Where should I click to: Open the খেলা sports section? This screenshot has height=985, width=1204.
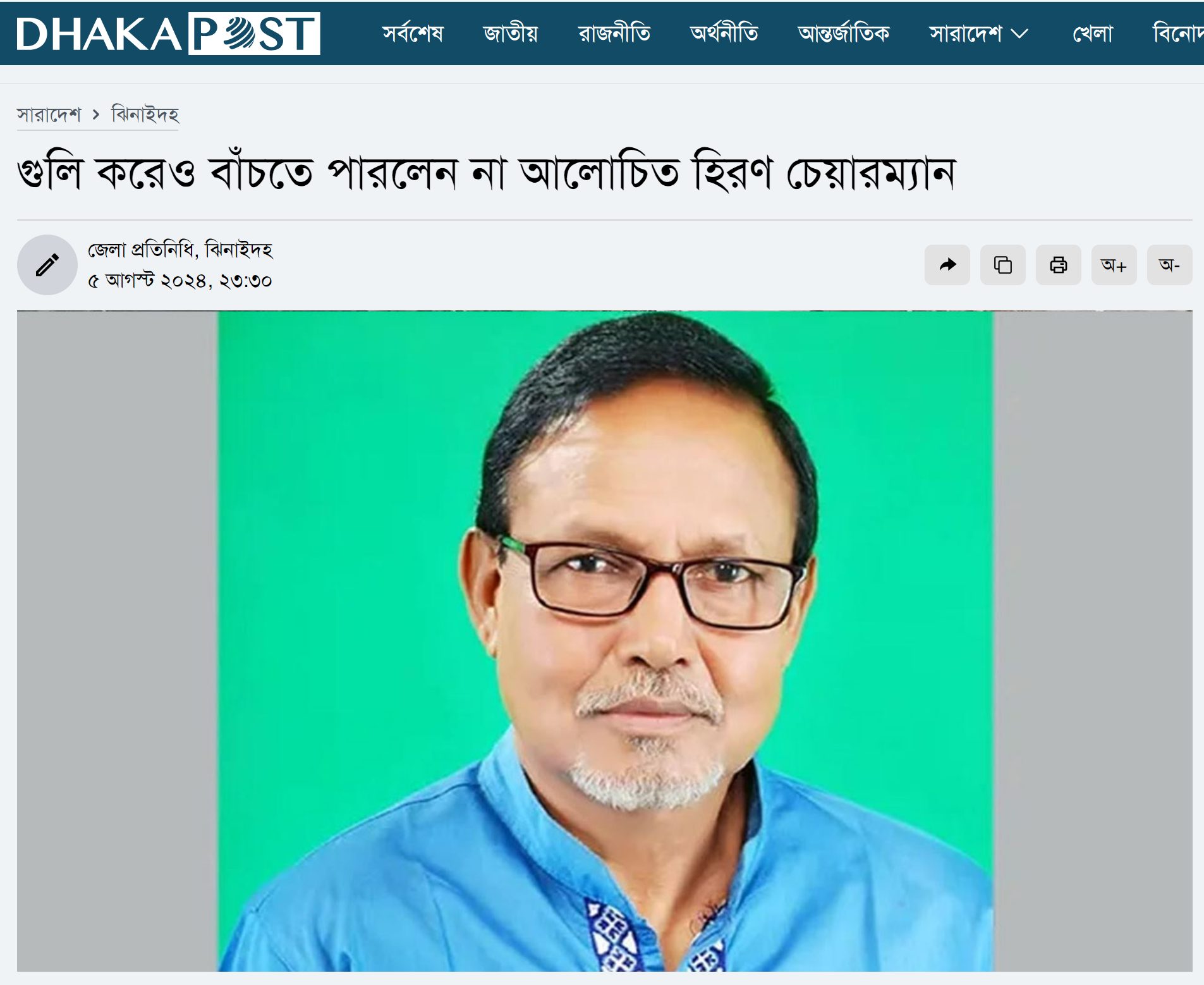1093,33
